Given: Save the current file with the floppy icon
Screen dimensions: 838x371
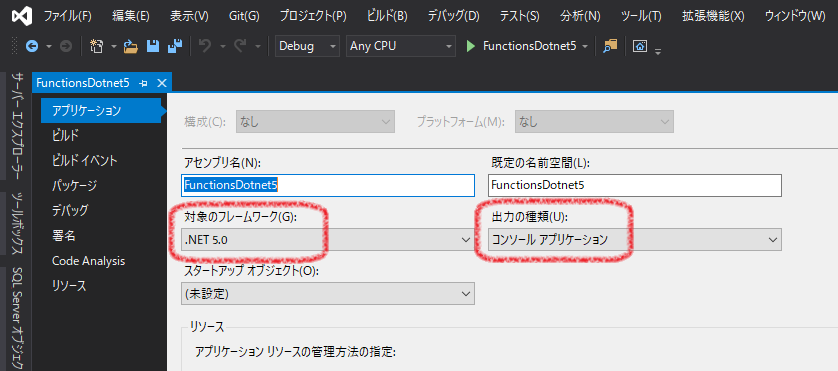Looking at the screenshot, I should tap(153, 47).
